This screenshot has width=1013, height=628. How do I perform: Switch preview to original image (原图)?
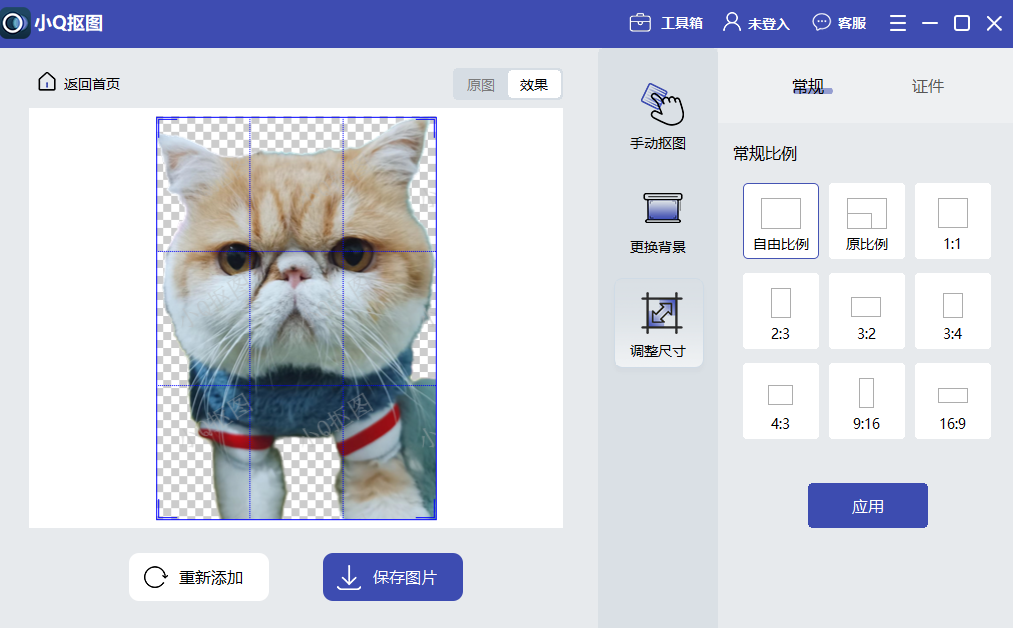coord(481,85)
